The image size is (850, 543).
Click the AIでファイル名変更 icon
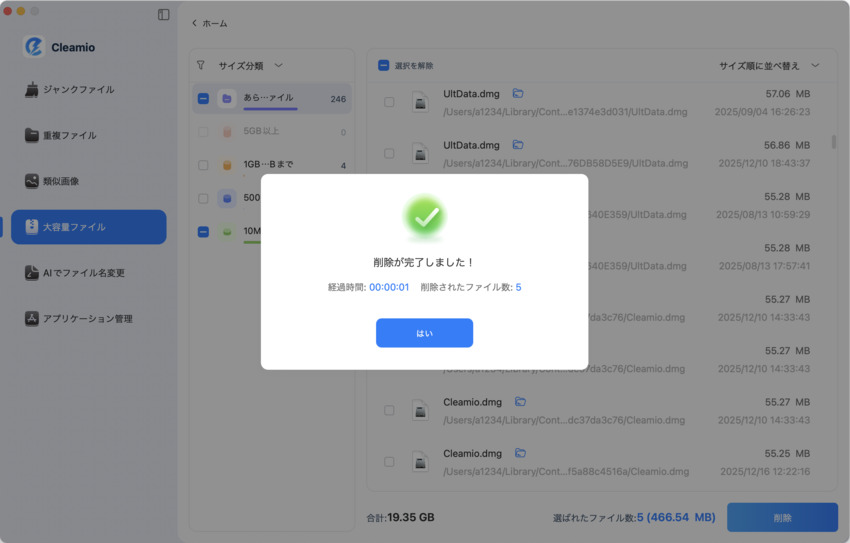point(32,273)
